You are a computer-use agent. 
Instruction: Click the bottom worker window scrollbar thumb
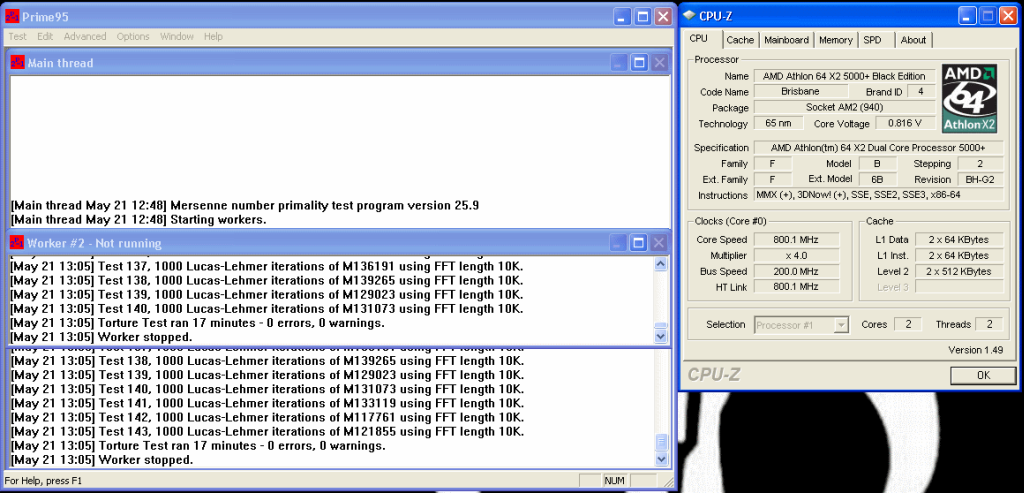[661, 443]
